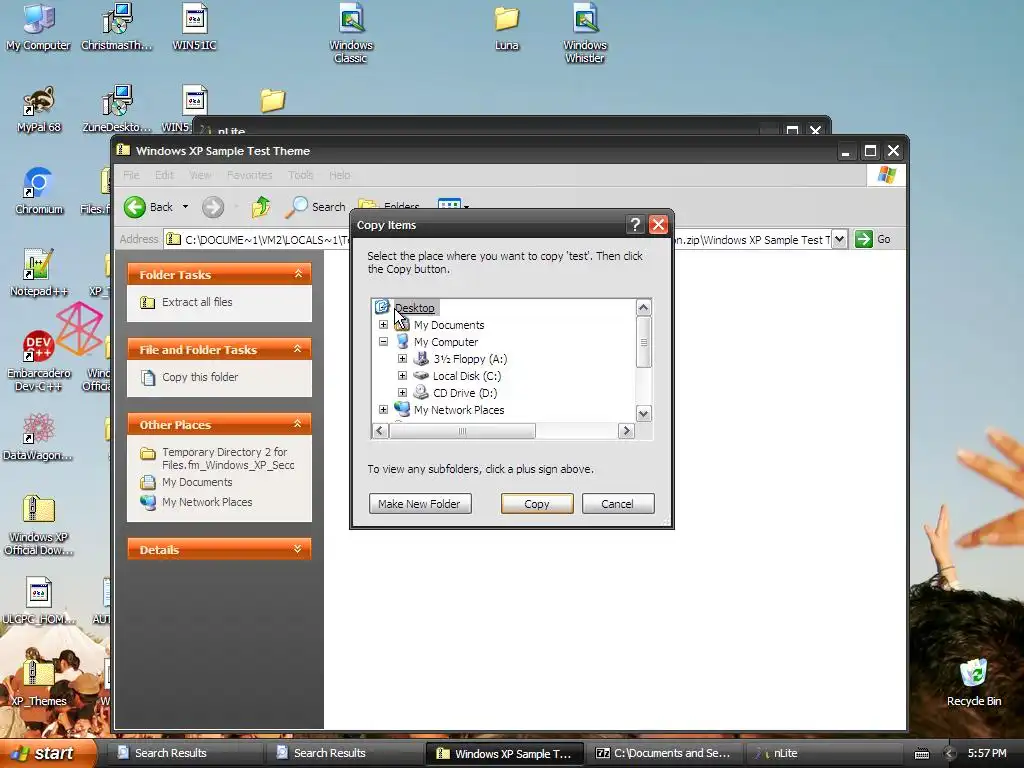Open the Luna folder on desktop
The width and height of the screenshot is (1024, 768).
[506, 27]
